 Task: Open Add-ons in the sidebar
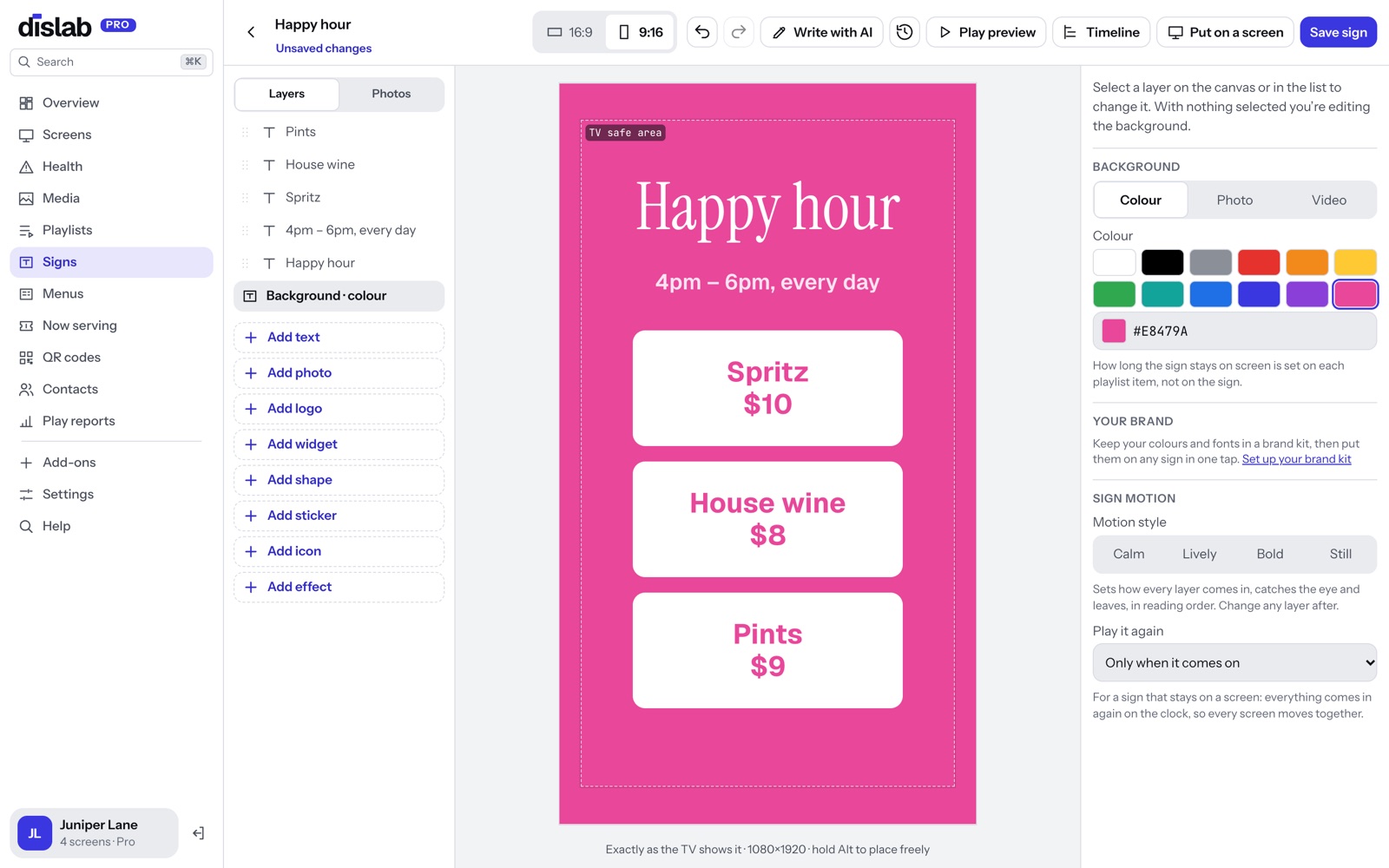(x=111, y=463)
